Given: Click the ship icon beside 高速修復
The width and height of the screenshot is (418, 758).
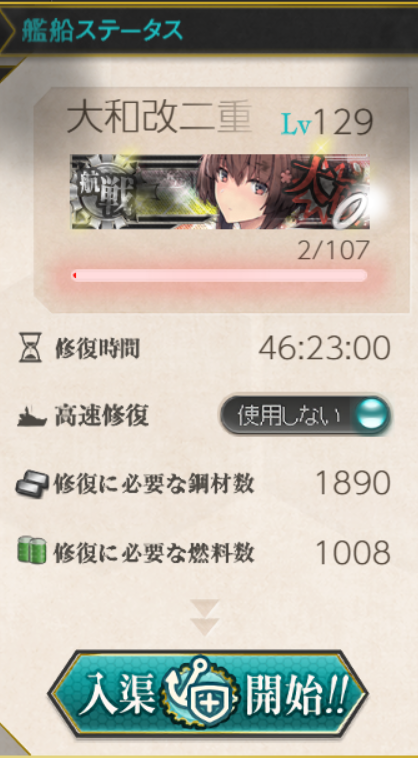Looking at the screenshot, I should [x=32, y=417].
